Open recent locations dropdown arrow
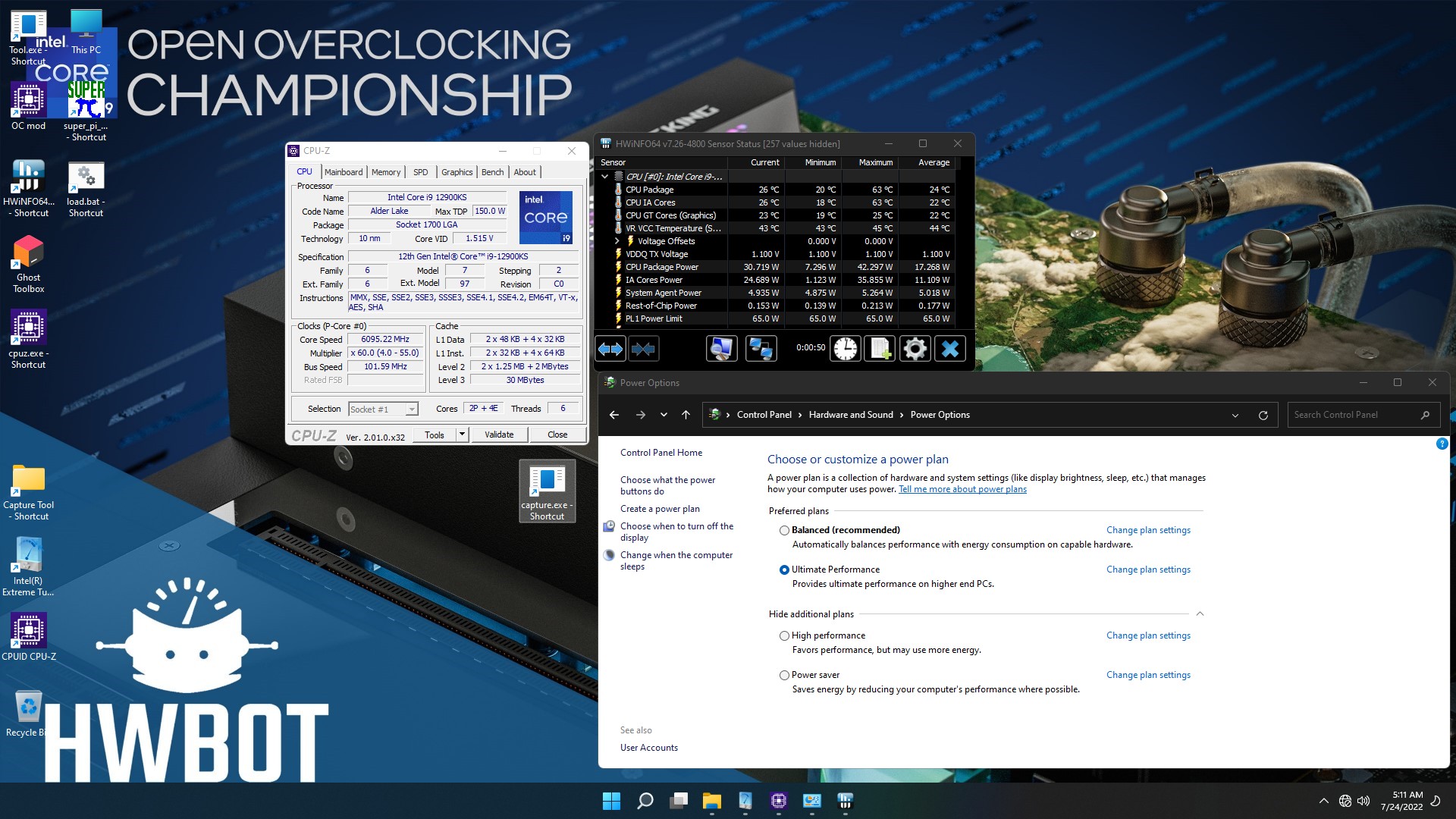The width and height of the screenshot is (1456, 819). 664,415
